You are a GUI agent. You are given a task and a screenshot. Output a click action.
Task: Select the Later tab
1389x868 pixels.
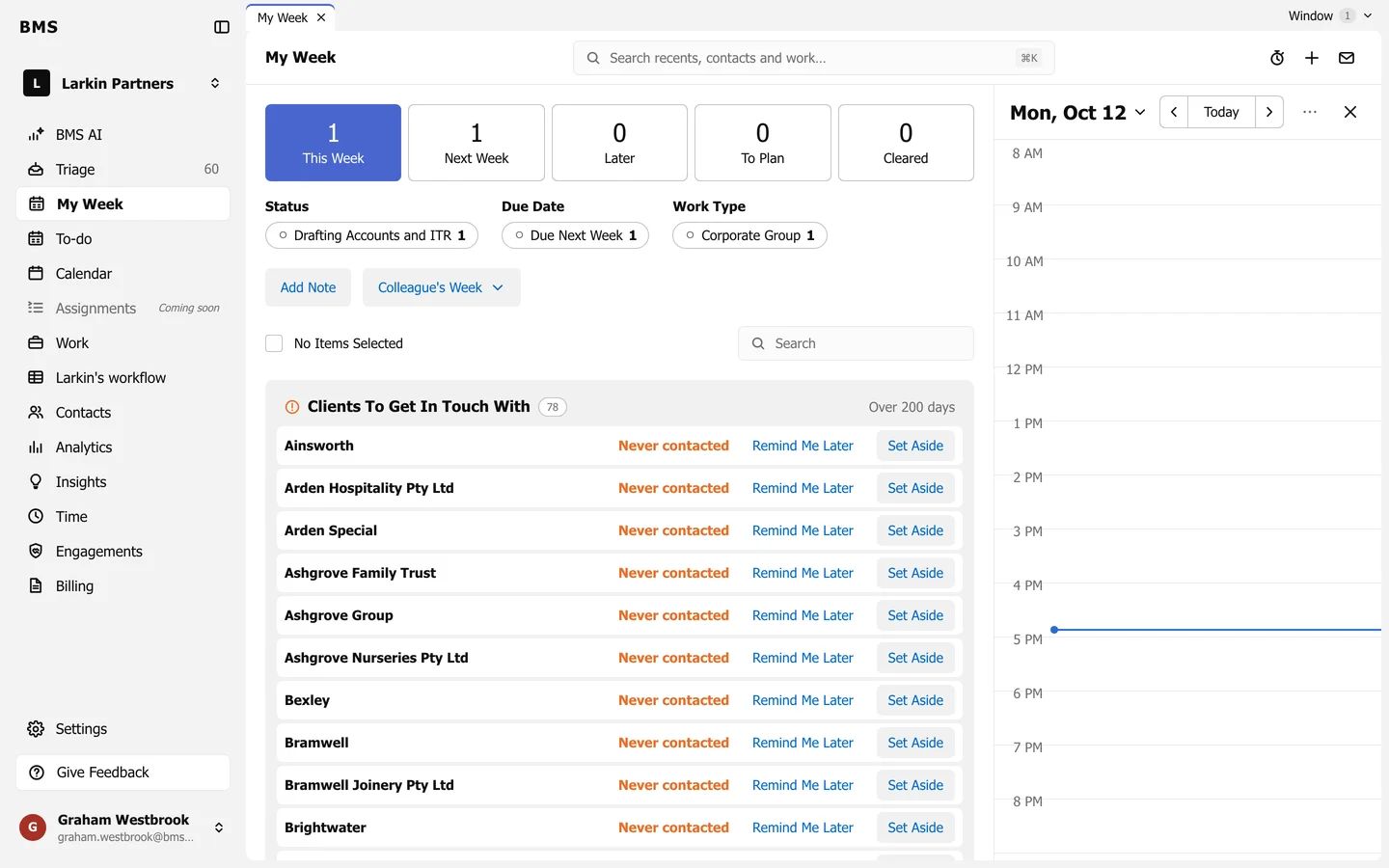619,143
